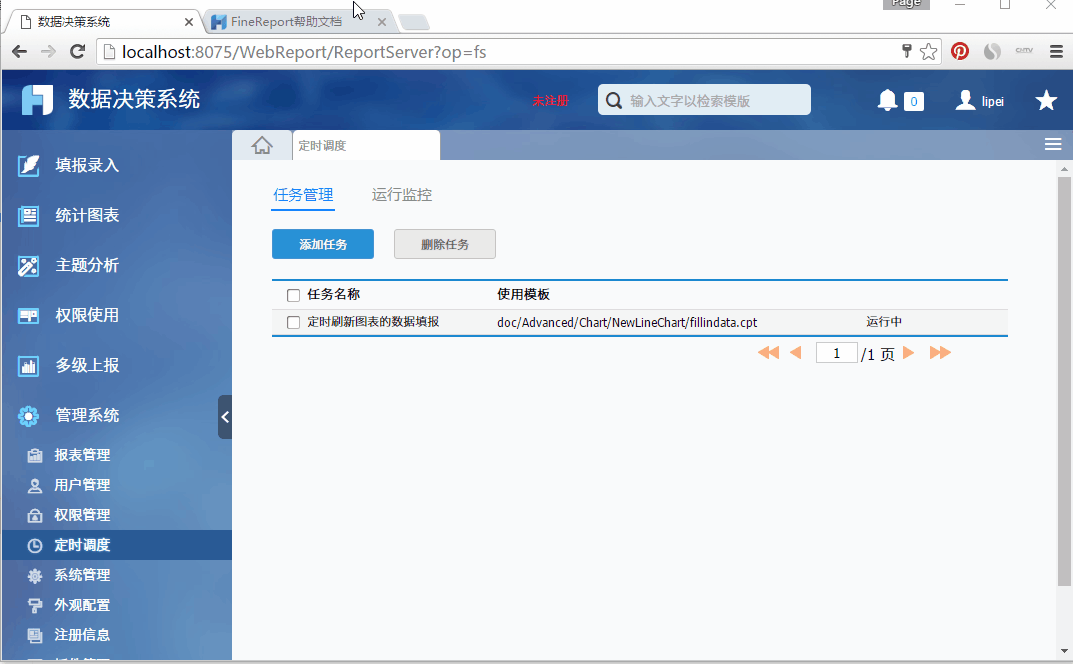Screen dimensions: 1073x664
Task: Open 报表管理 in the sidebar
Action: (x=82, y=455)
